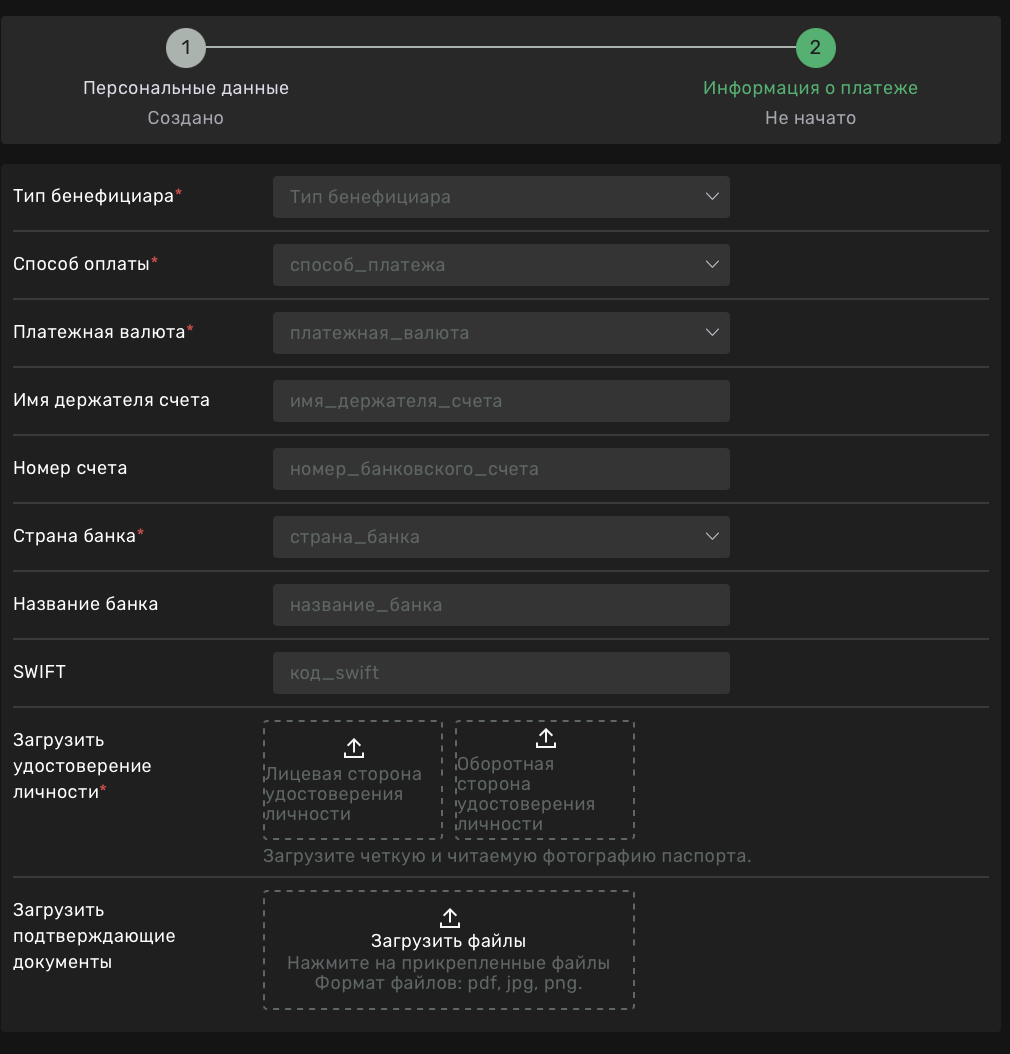Expand chevron in Тип бенефициара field
The height and width of the screenshot is (1054, 1010).
pyautogui.click(x=712, y=197)
